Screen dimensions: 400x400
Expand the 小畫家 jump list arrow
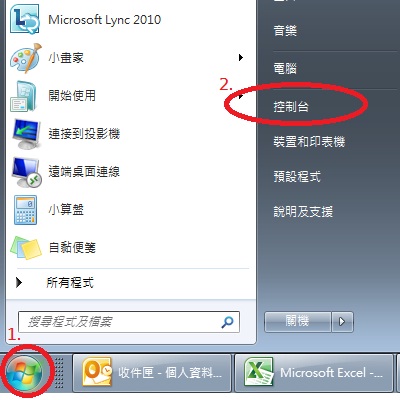pyautogui.click(x=241, y=58)
